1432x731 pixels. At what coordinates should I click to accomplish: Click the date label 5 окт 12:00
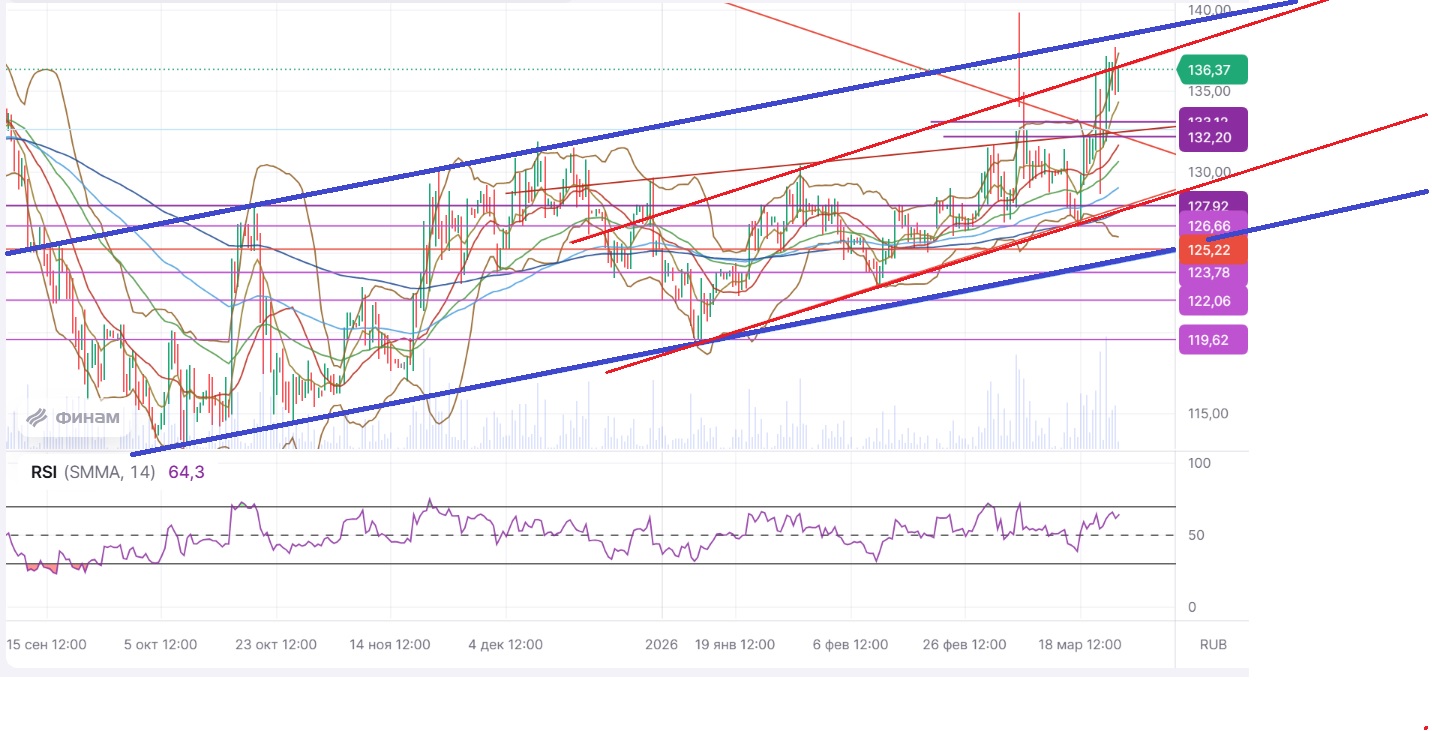coord(160,645)
